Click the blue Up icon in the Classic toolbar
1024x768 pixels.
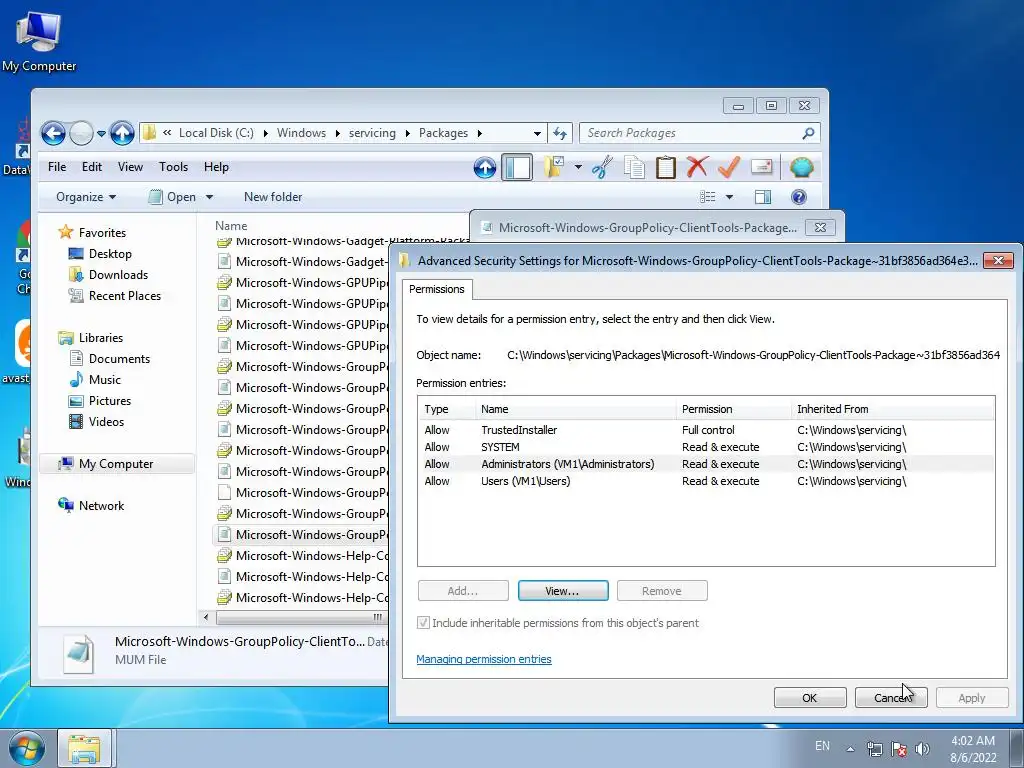[485, 168]
